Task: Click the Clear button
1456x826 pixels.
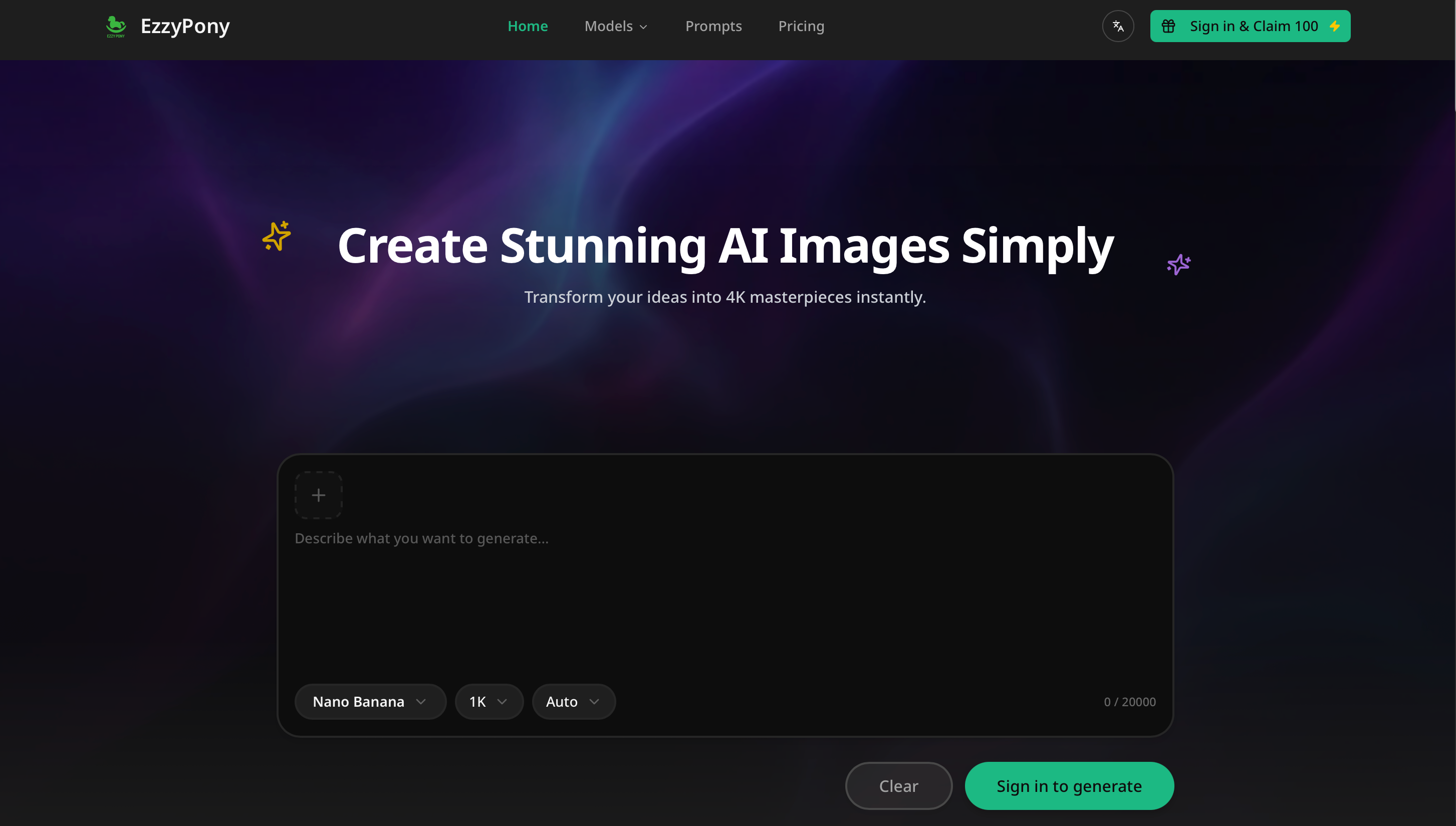Action: point(898,786)
